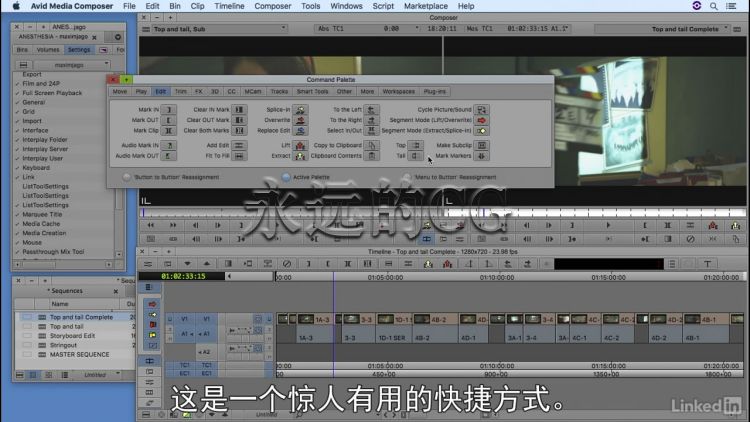Click the Top icon in Command Palette
750x422 pixels.
415,145
